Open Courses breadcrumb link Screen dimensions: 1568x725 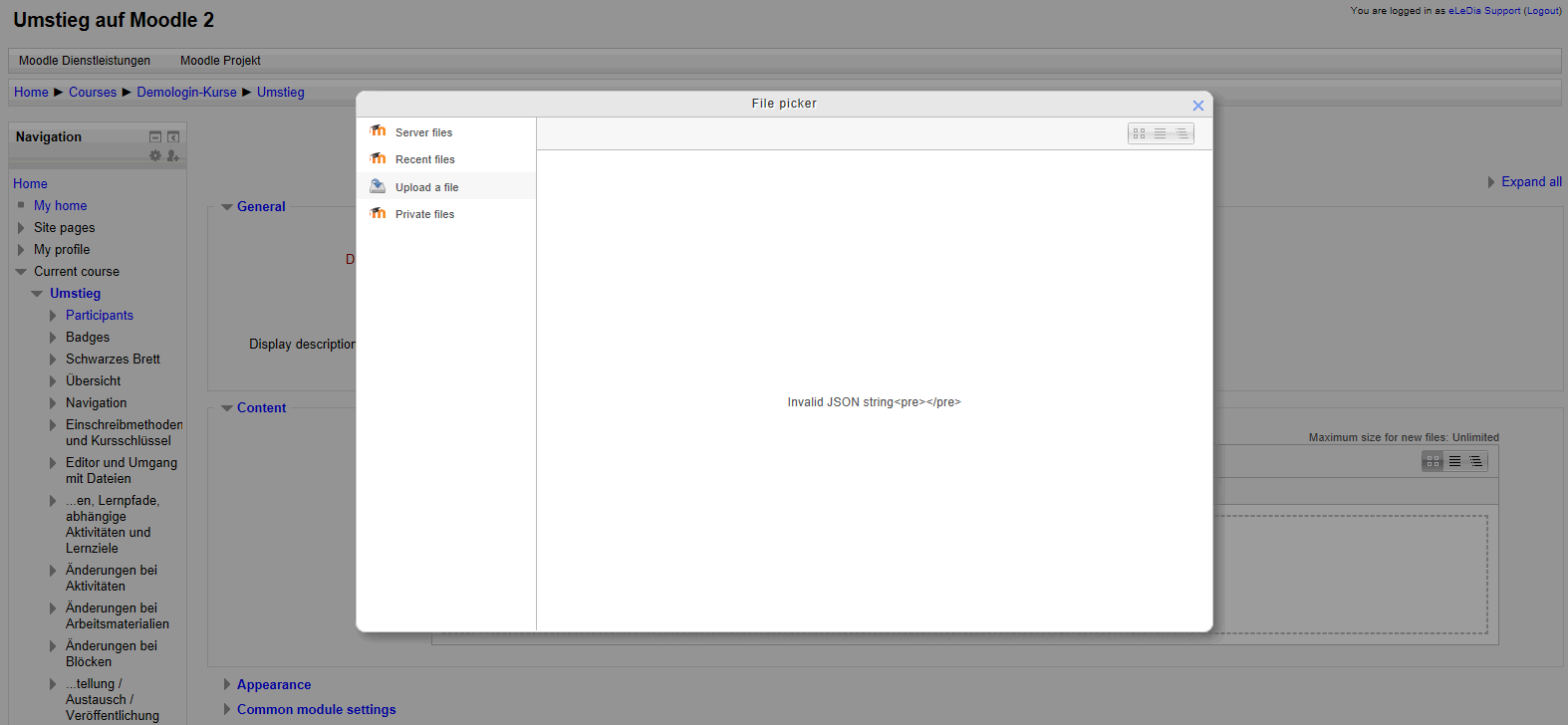click(x=93, y=92)
